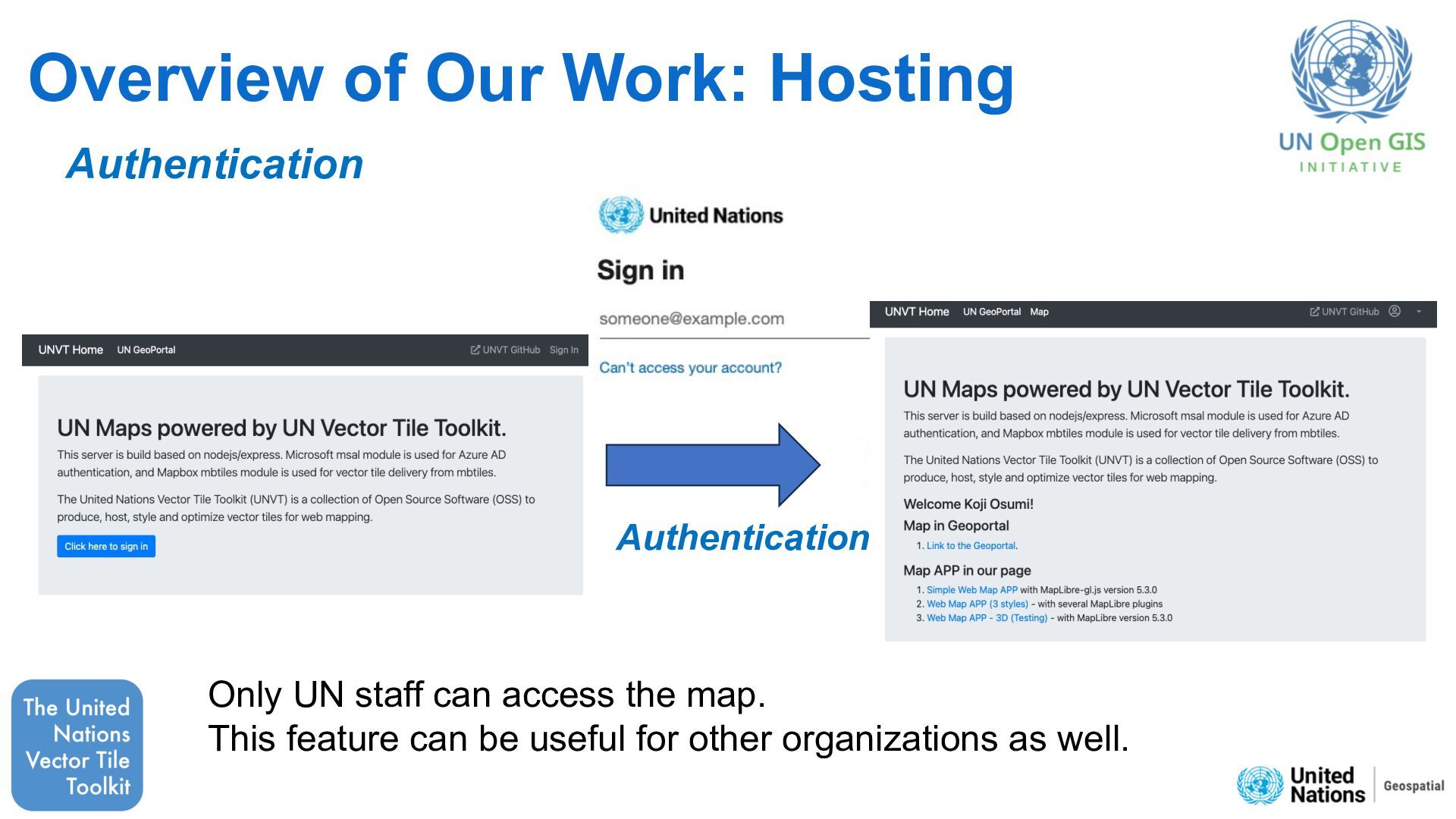Screen dimensions: 1456x819
Task: Click the United Nations Vector Tile Toolkit badge
Action: coord(77,745)
